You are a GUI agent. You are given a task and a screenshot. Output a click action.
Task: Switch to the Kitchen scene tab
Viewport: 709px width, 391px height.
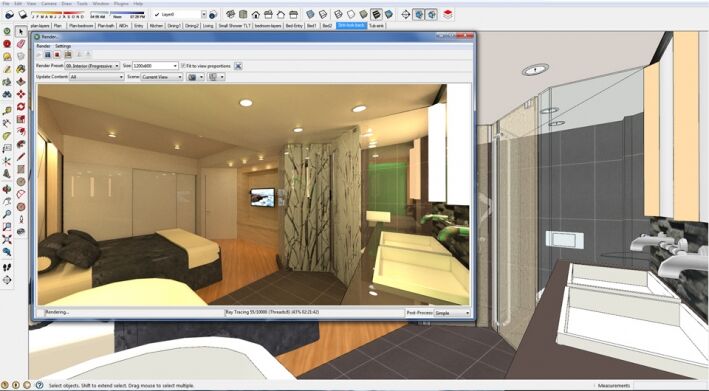click(156, 26)
